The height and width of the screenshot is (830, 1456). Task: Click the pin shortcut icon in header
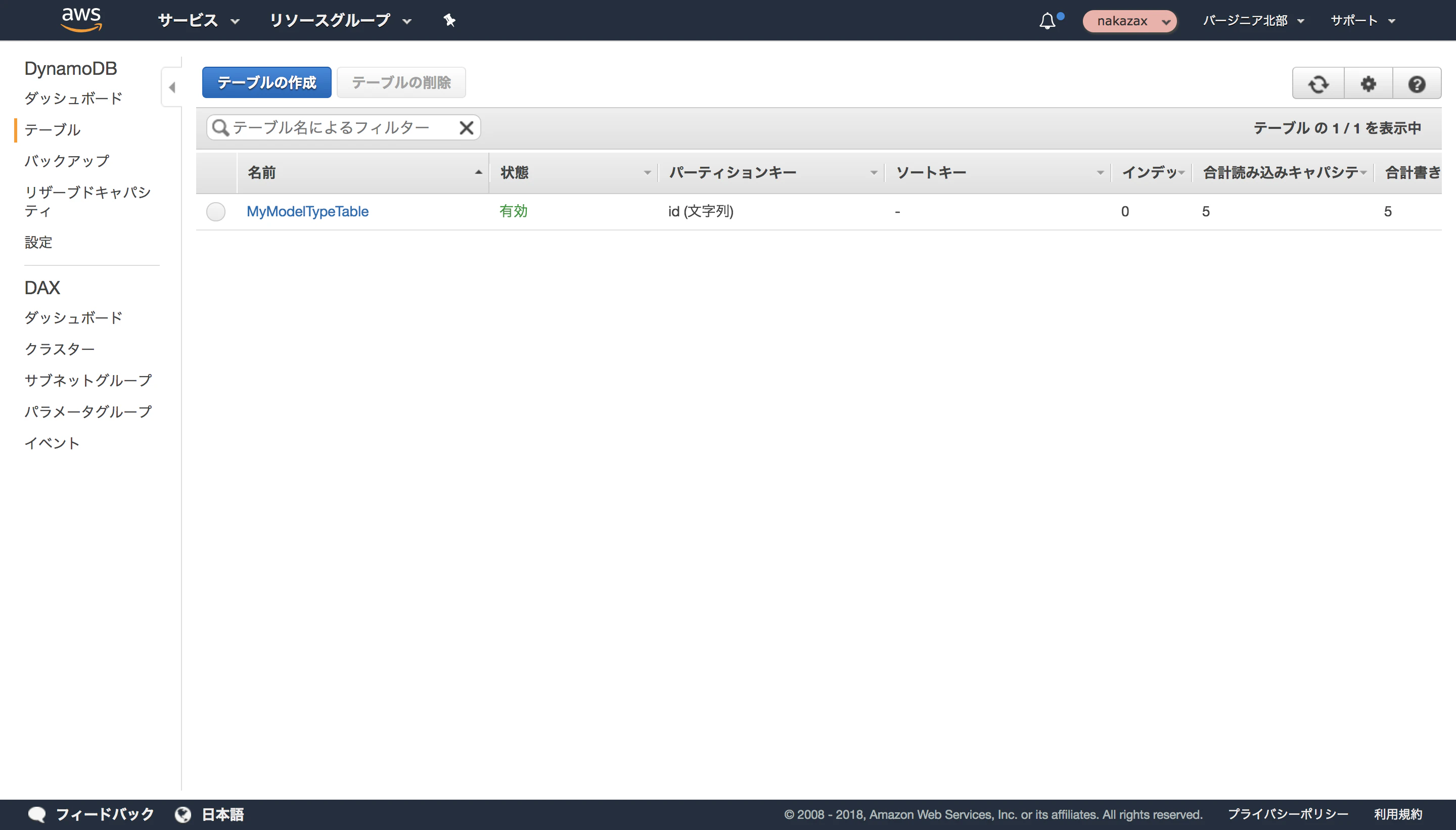click(x=449, y=21)
